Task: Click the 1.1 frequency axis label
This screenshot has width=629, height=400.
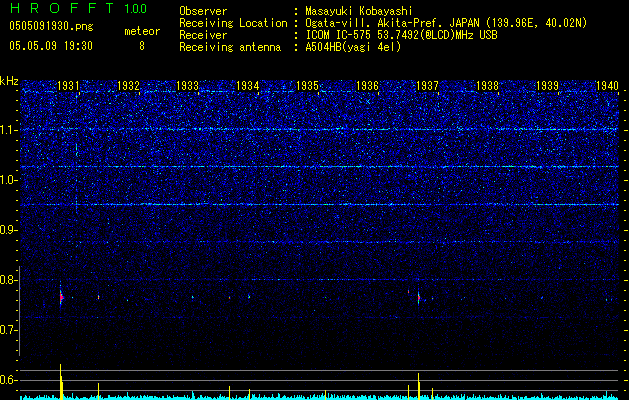Action: point(8,130)
